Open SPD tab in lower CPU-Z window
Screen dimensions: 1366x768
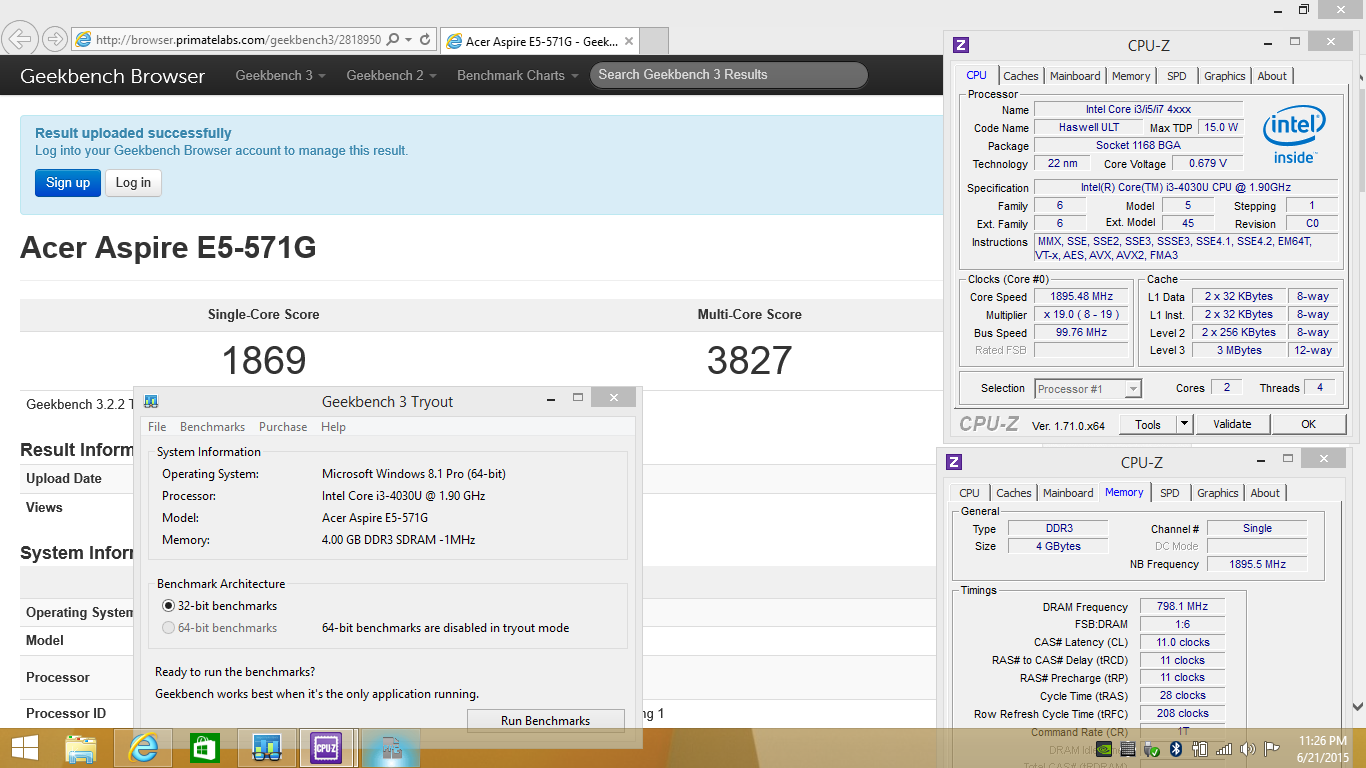pos(1169,493)
